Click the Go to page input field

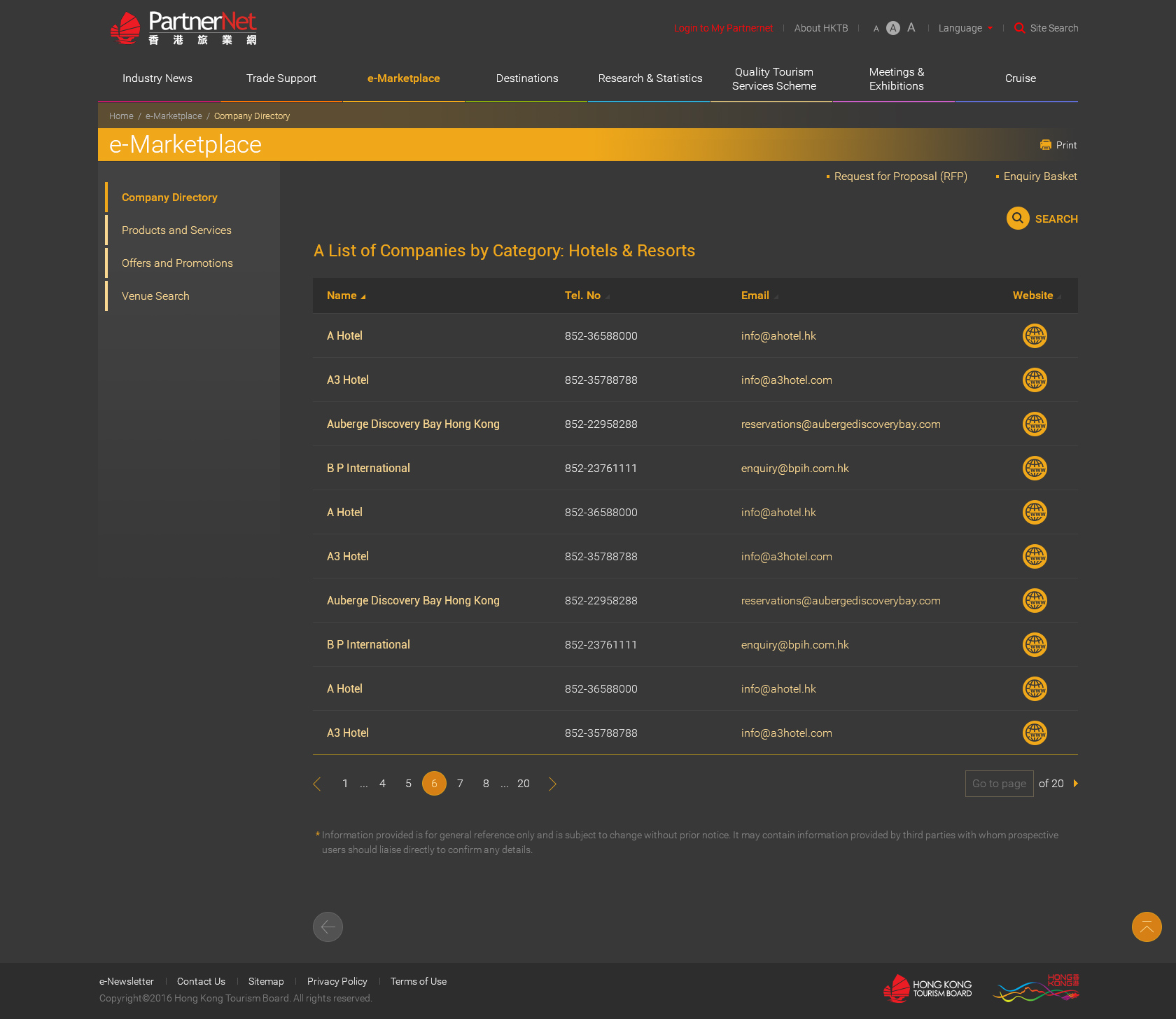point(999,784)
